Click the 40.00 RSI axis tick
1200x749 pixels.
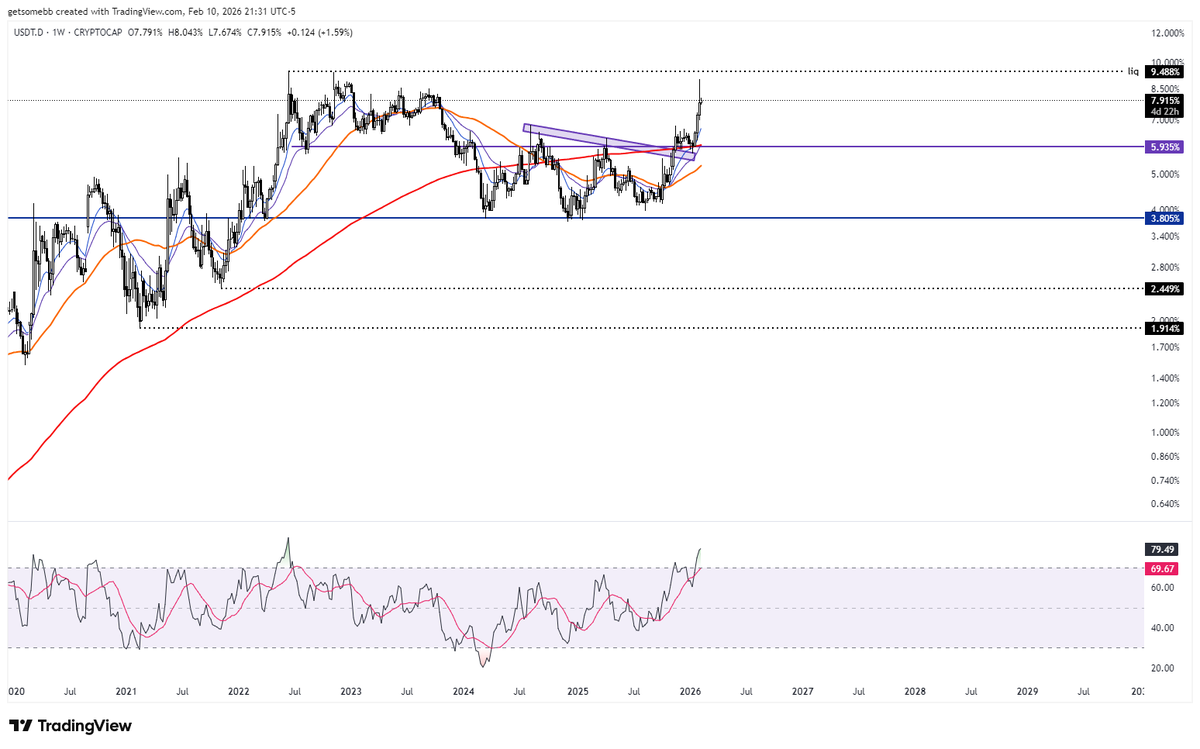[1163, 628]
